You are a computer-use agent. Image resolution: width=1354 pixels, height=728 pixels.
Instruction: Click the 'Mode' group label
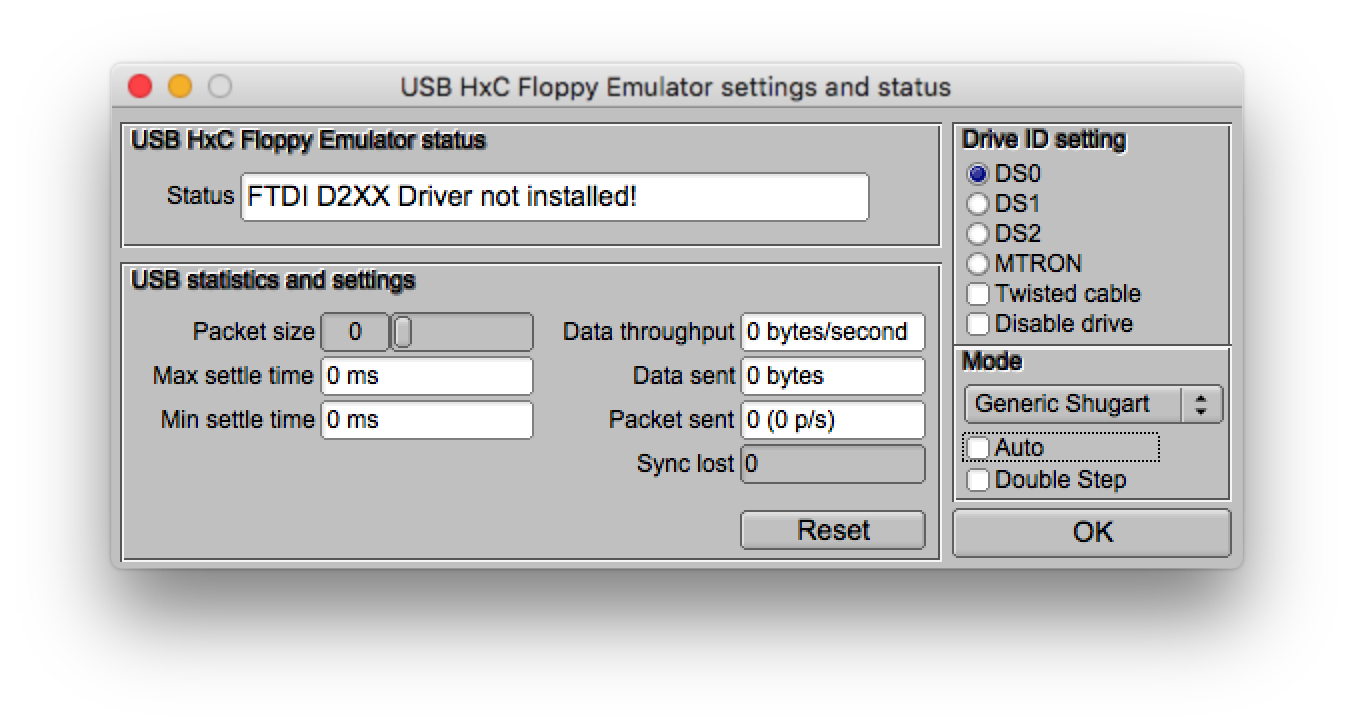pyautogui.click(x=992, y=360)
